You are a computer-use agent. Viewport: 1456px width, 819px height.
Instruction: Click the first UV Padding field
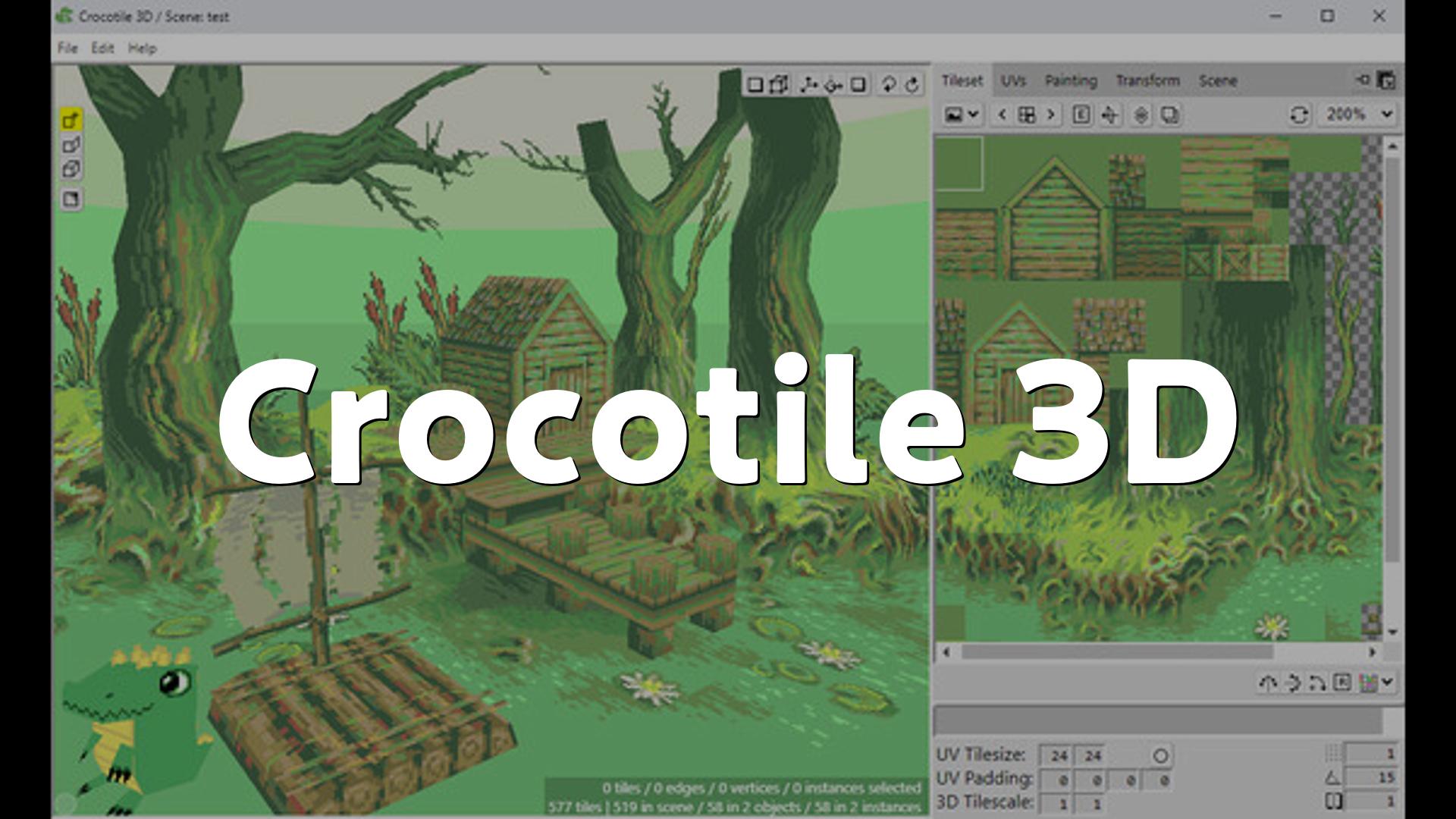[1056, 780]
